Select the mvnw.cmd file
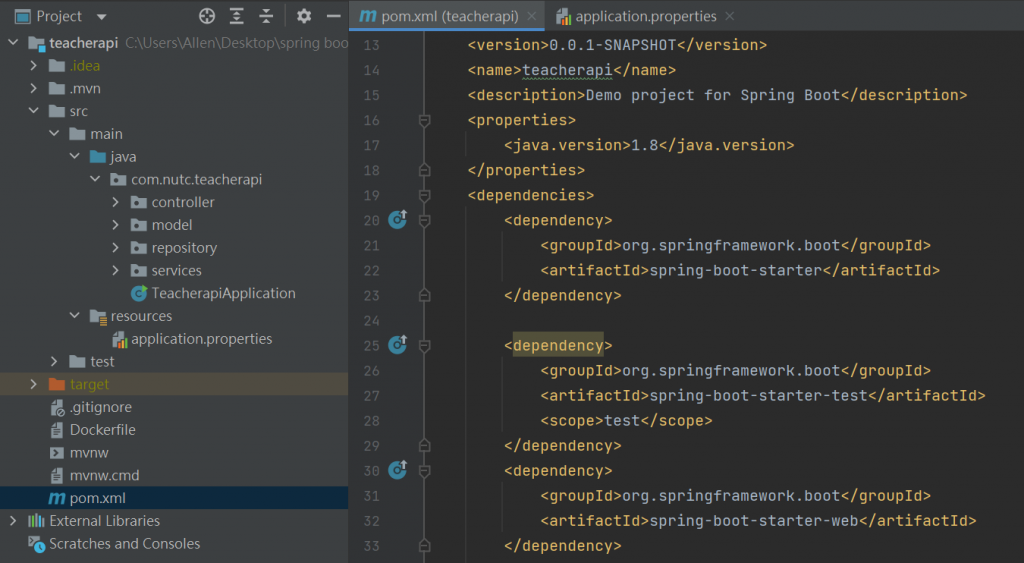 click(104, 475)
